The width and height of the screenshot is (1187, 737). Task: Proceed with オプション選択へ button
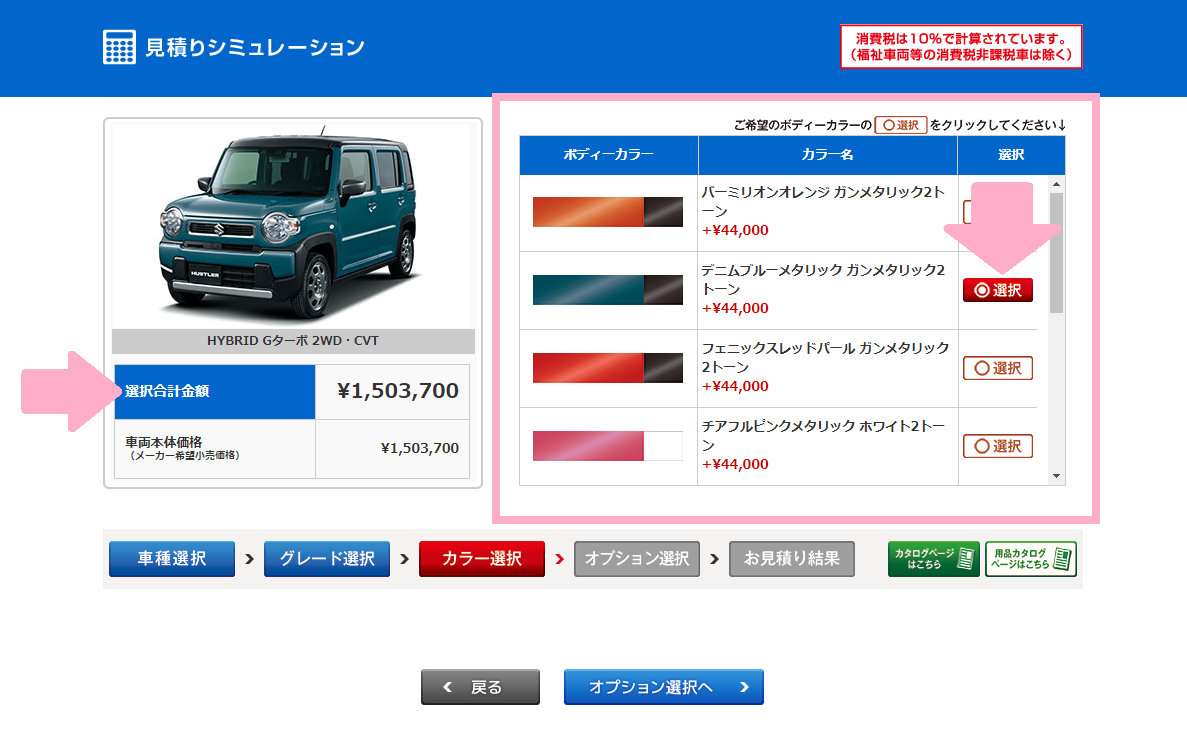pos(664,687)
